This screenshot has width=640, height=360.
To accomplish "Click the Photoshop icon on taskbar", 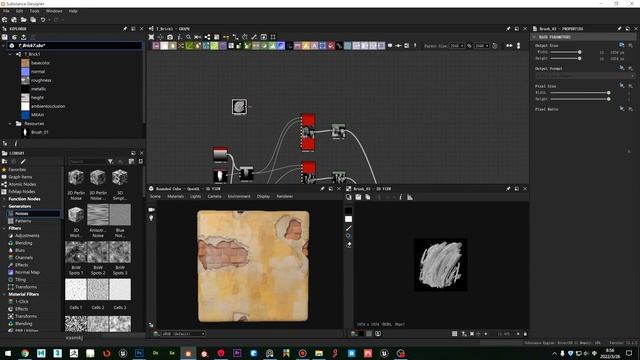I will 139,353.
